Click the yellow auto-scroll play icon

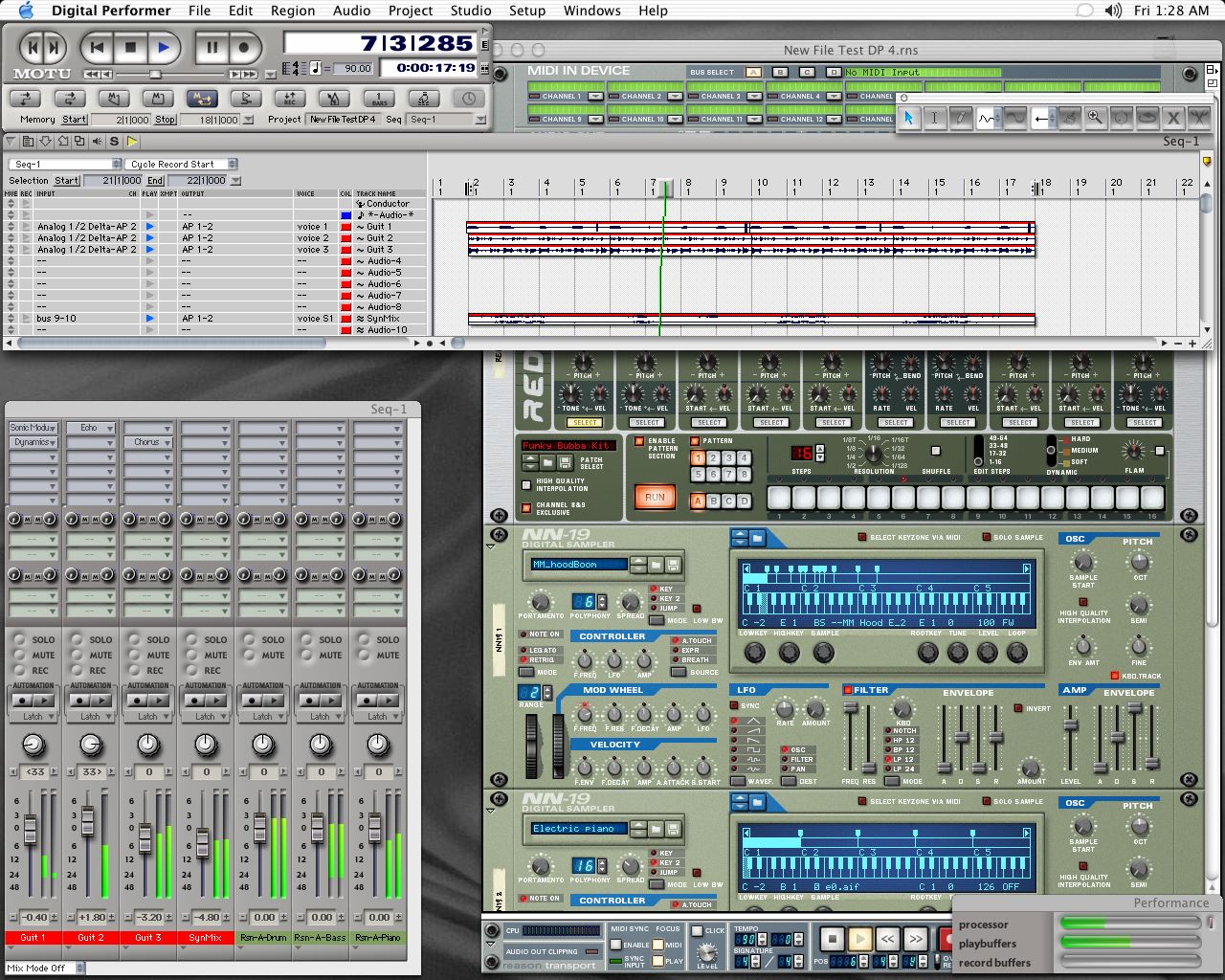pos(132,142)
